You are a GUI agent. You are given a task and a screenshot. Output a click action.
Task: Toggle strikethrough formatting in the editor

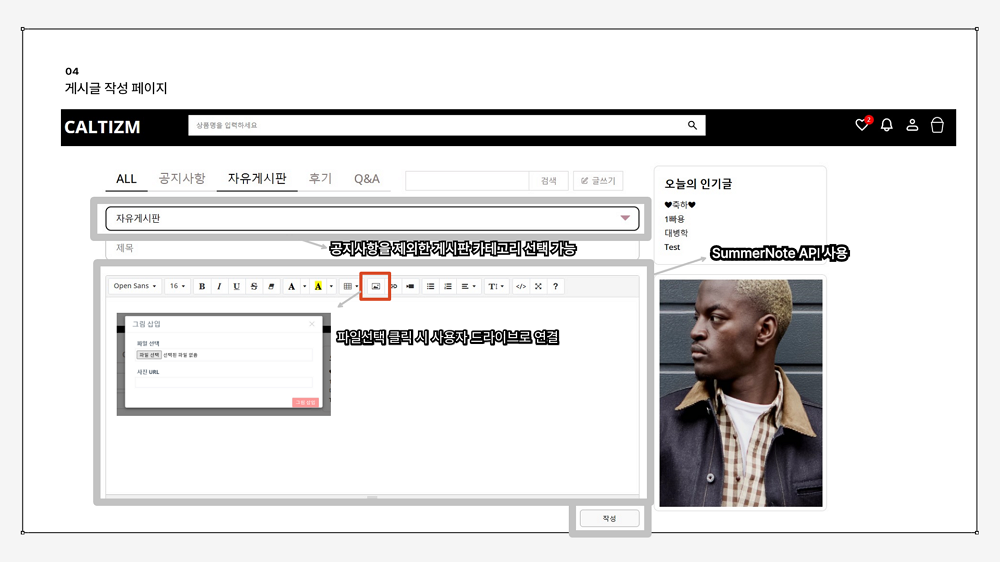(x=254, y=286)
